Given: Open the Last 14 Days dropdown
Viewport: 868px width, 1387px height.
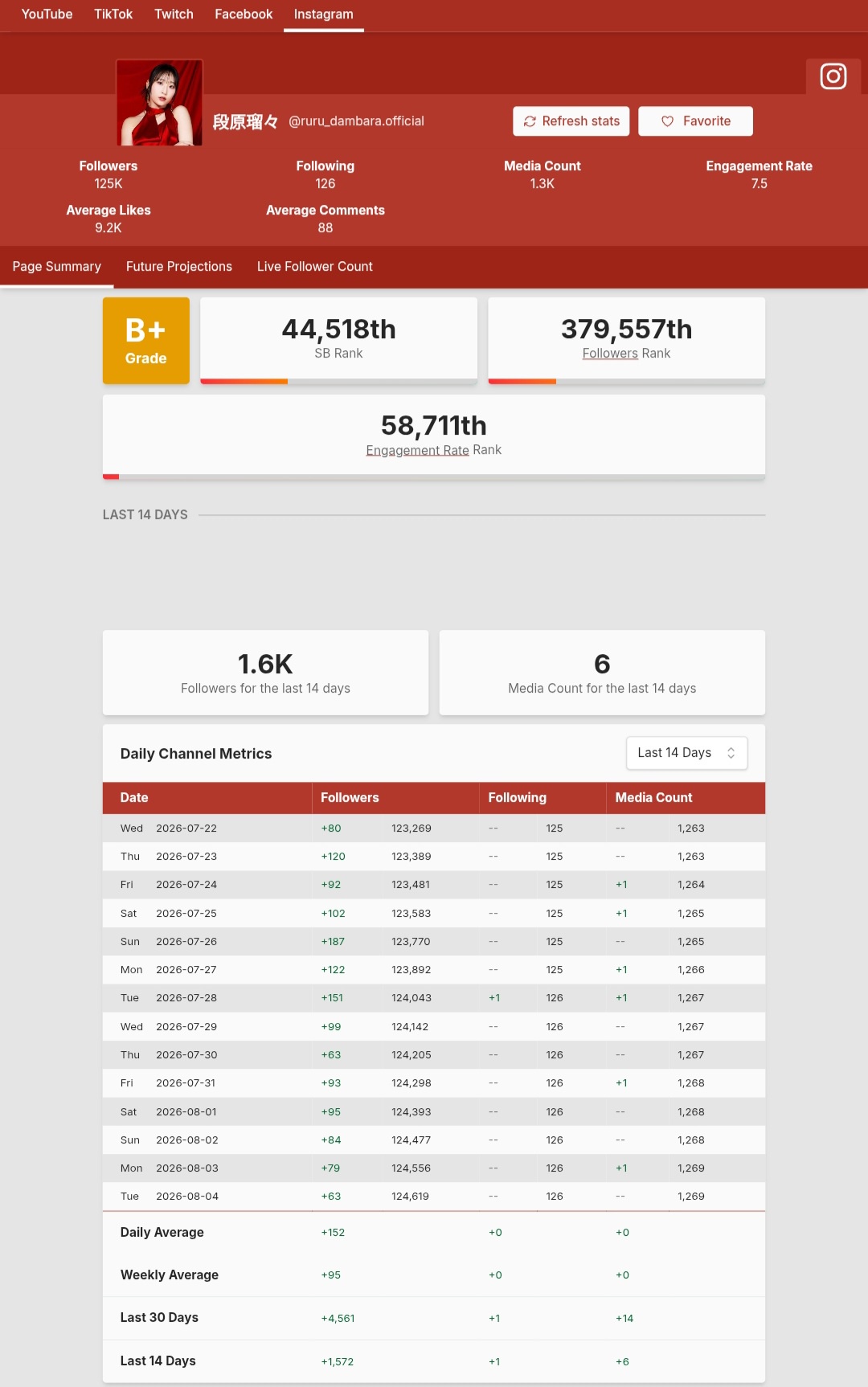Looking at the screenshot, I should (x=686, y=753).
